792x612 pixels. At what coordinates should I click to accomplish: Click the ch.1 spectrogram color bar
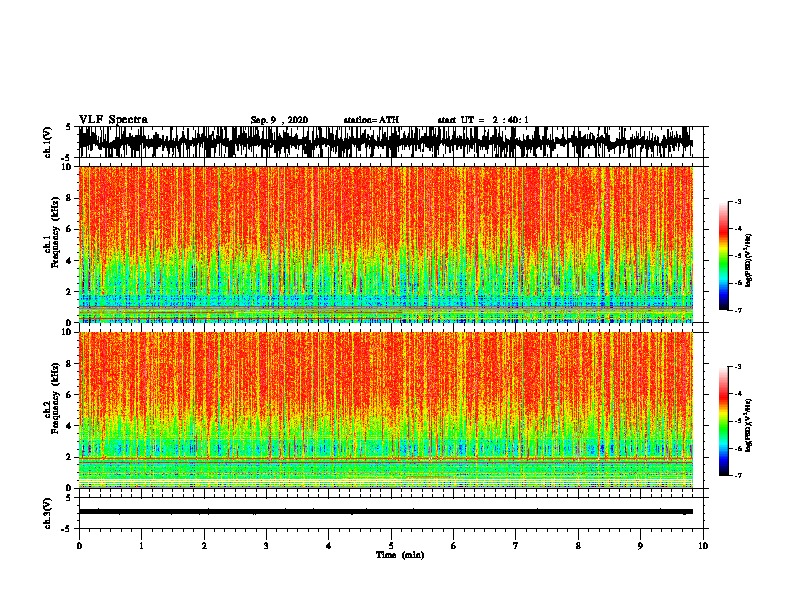[723, 256]
